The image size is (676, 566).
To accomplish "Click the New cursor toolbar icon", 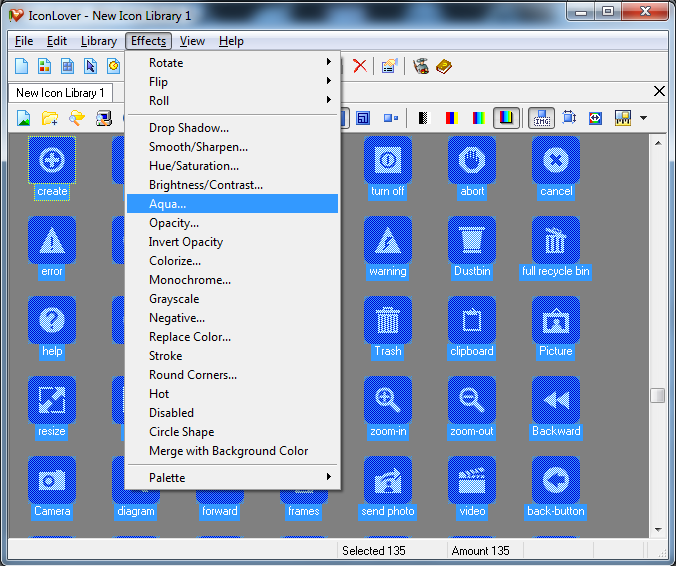I will coord(90,66).
